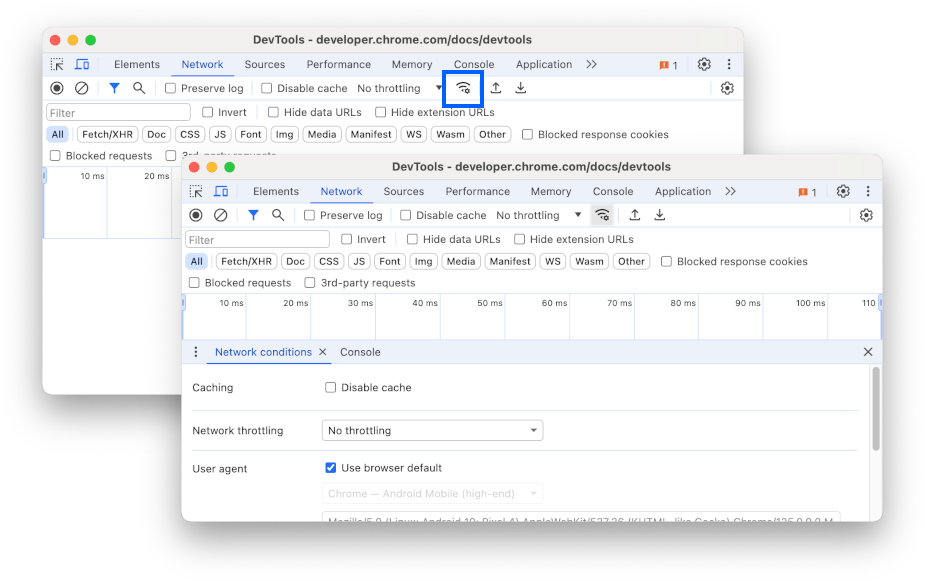This screenshot has height=581, width=925.
Task: Clear network log with the slashed-circle icon
Action: (x=218, y=215)
